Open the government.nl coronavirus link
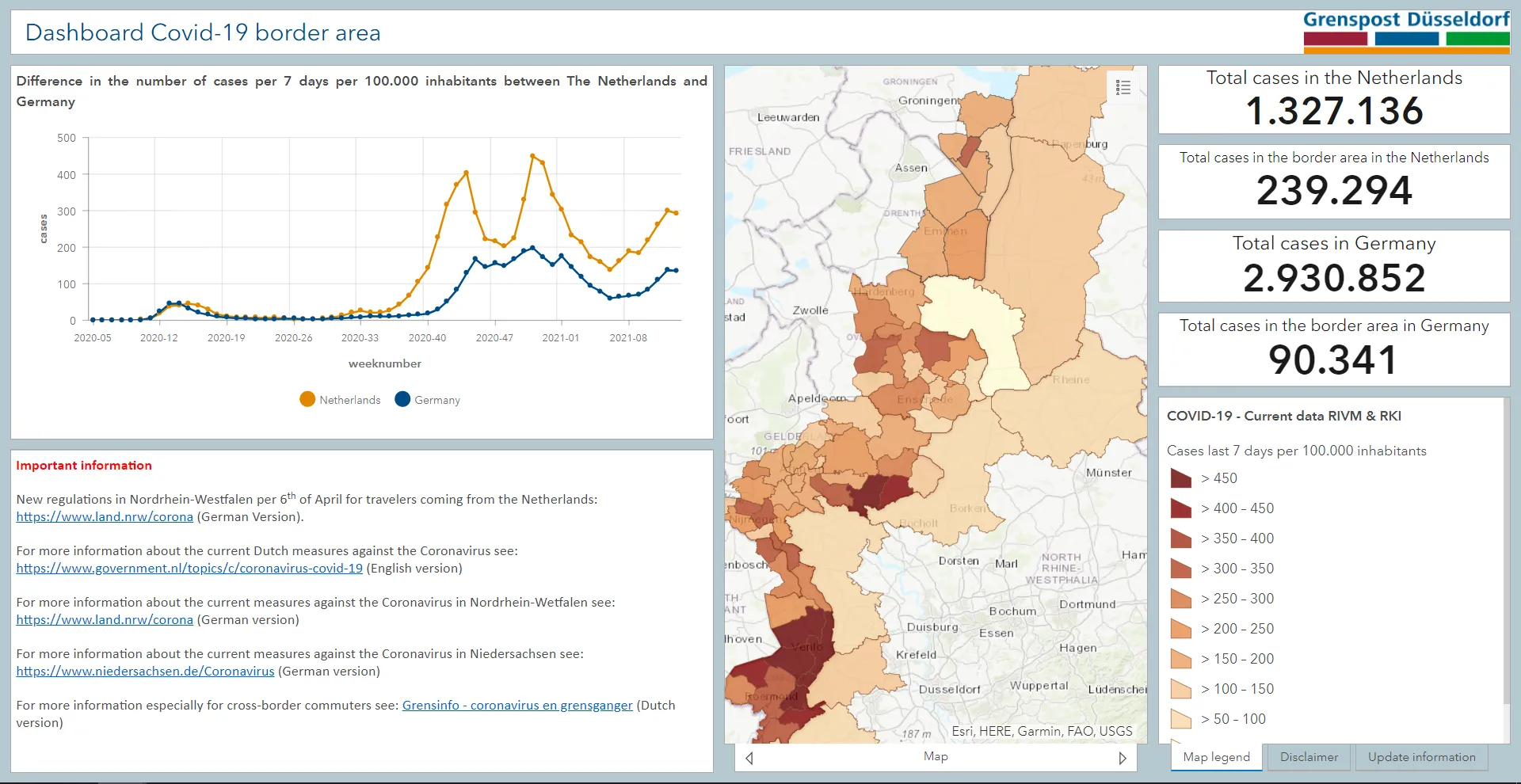1521x784 pixels. [x=189, y=569]
